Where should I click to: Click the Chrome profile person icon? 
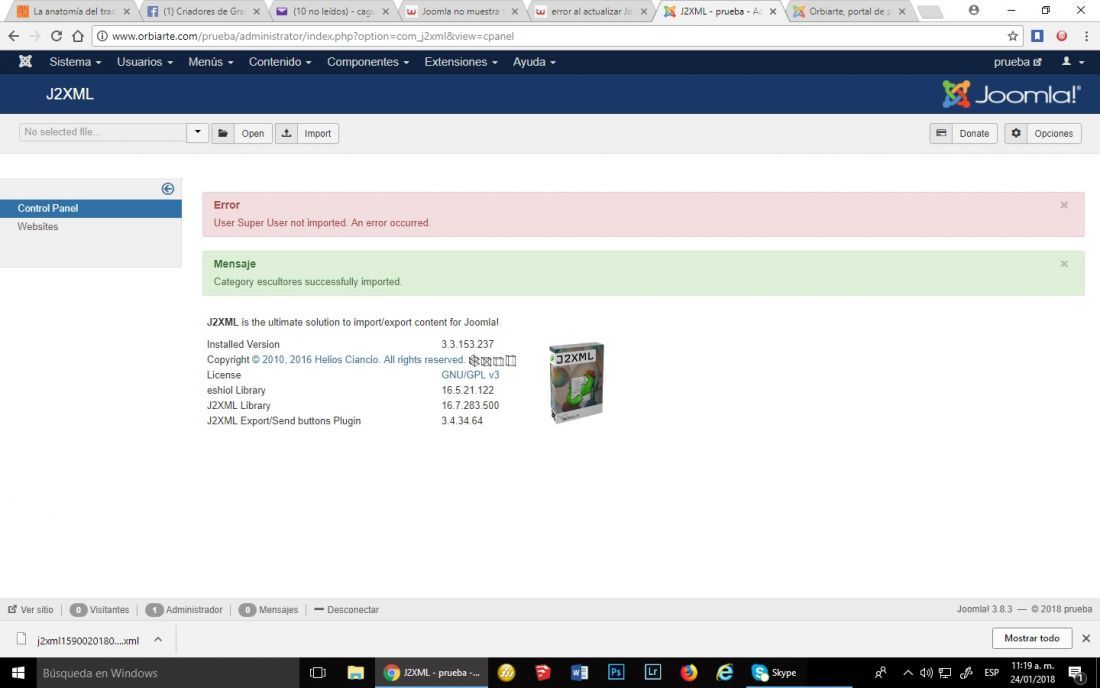974,11
